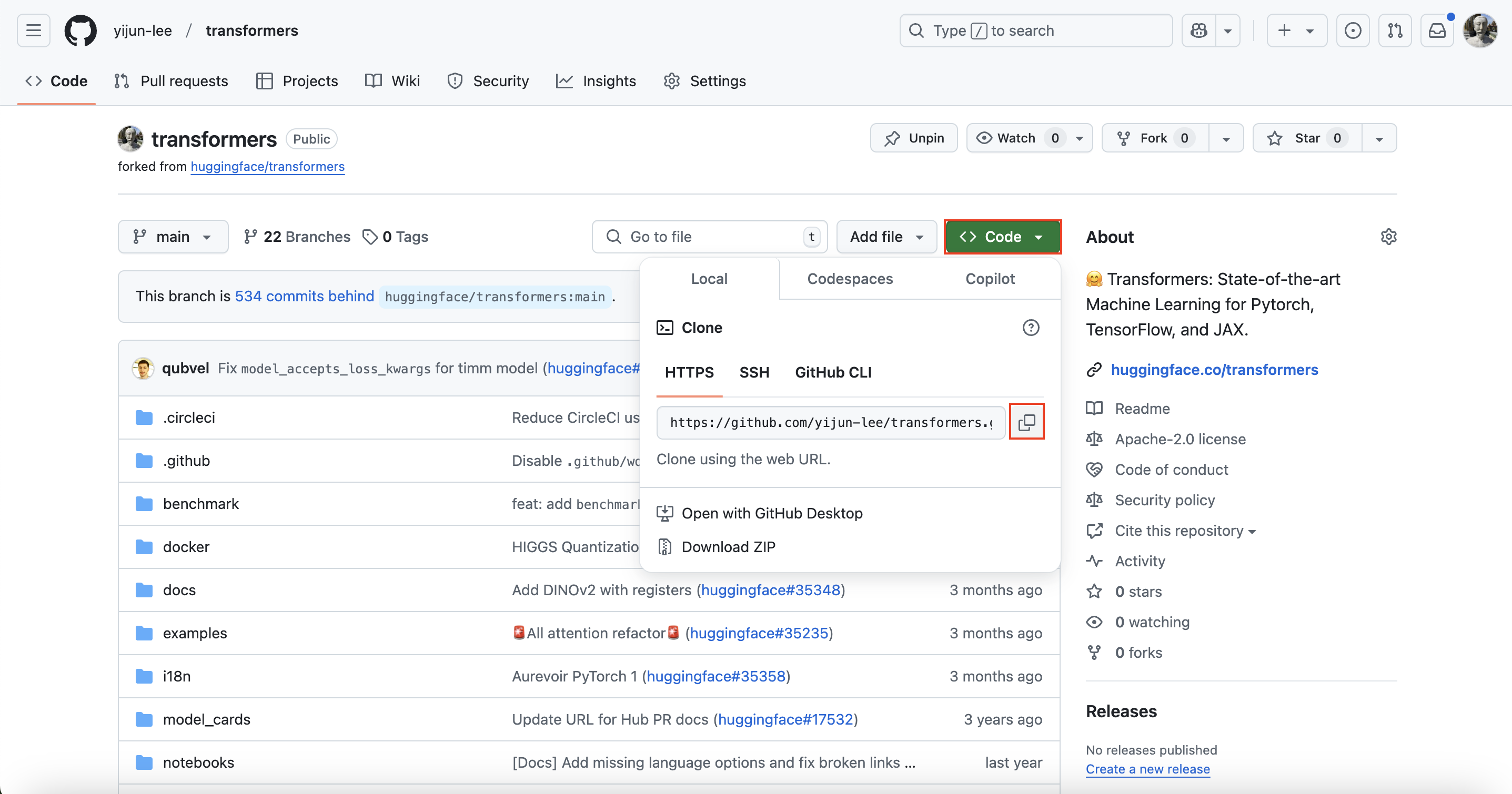Viewport: 1512px width, 794px height.
Task: Select the Local tab in clone popup
Action: [709, 279]
